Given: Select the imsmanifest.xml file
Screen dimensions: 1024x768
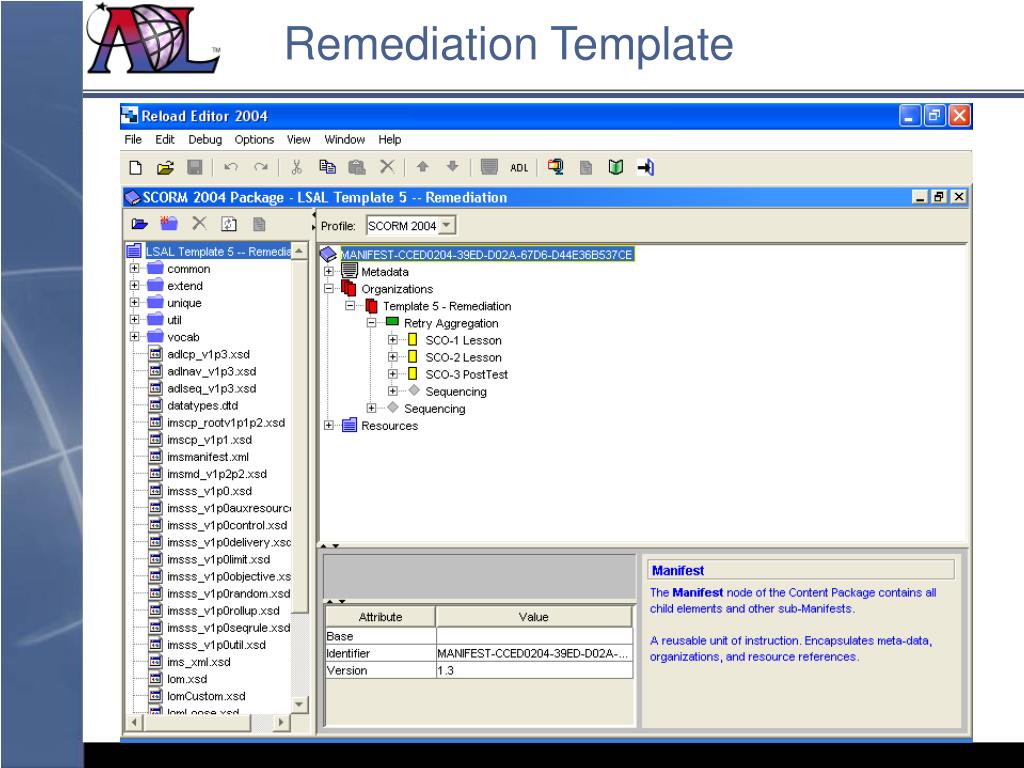Looking at the screenshot, I should tap(208, 457).
